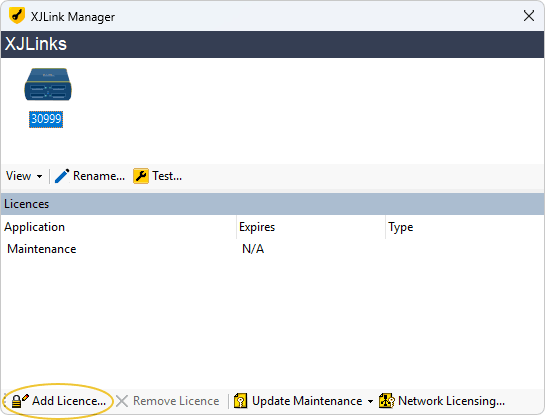The image size is (545, 420).
Task: Open Network Licensing... dialog text
Action: point(451,401)
